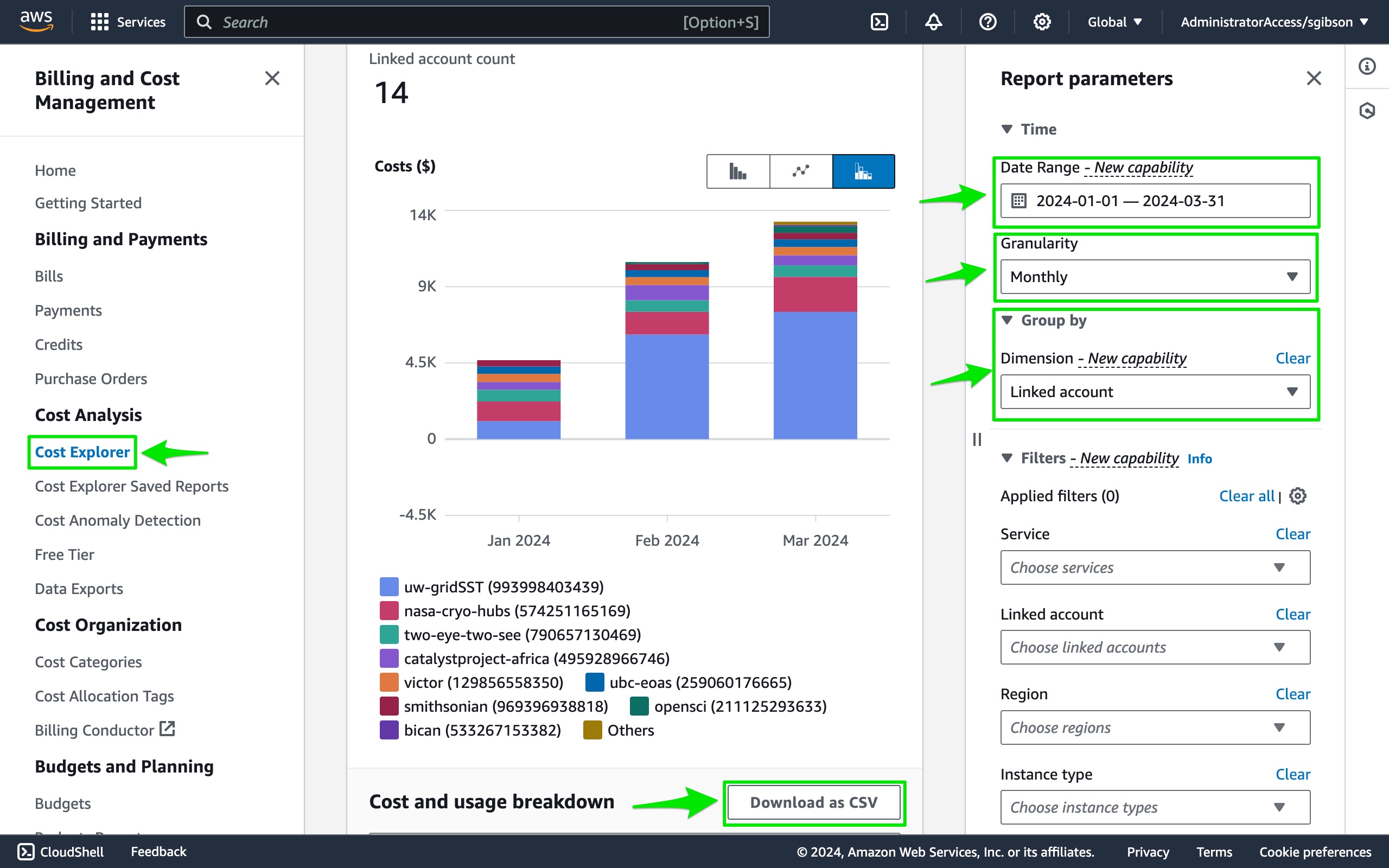Clear the Group by Dimension
The width and height of the screenshot is (1389, 868).
click(x=1292, y=358)
